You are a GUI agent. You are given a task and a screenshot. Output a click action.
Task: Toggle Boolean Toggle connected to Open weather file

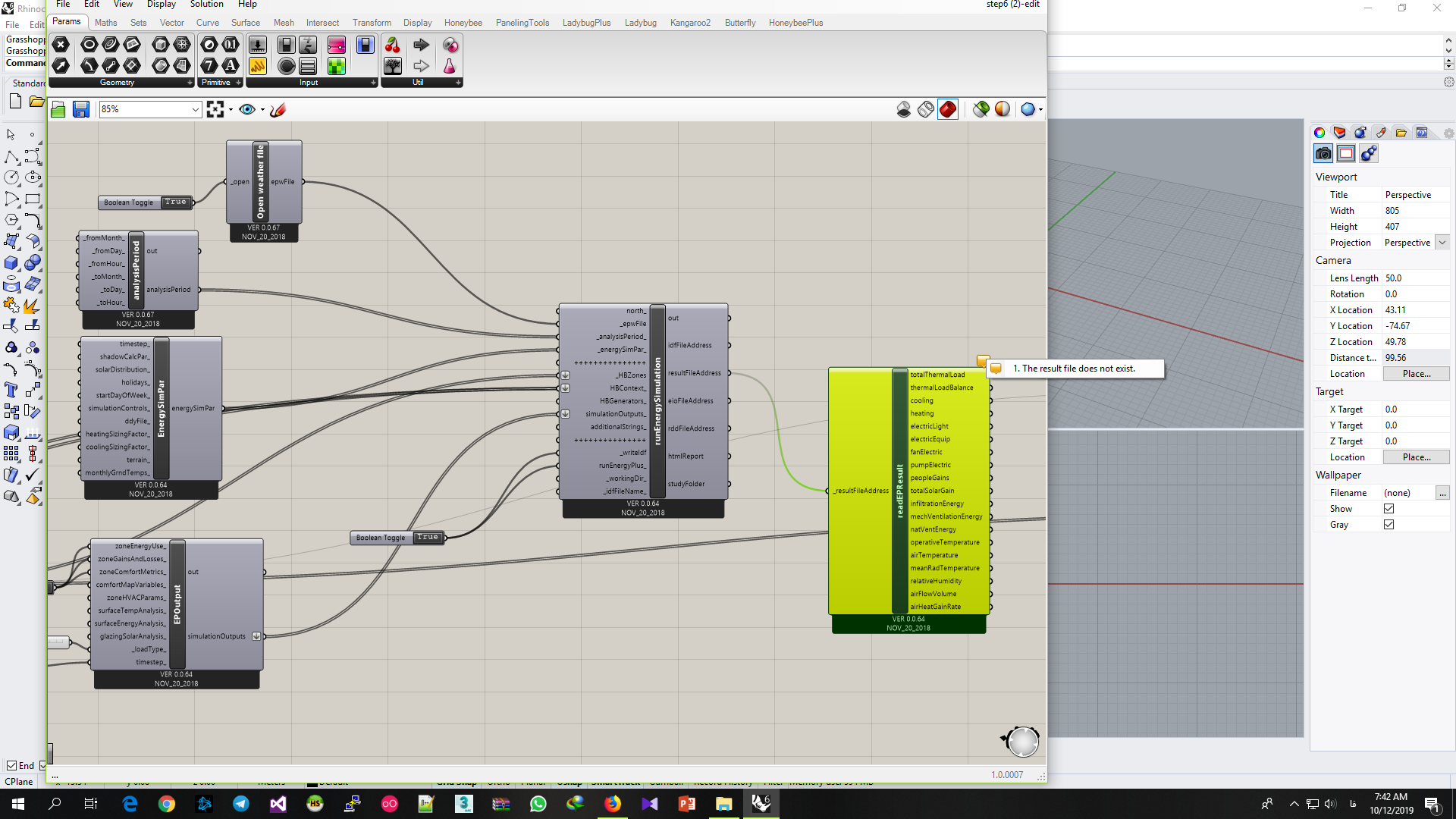175,202
